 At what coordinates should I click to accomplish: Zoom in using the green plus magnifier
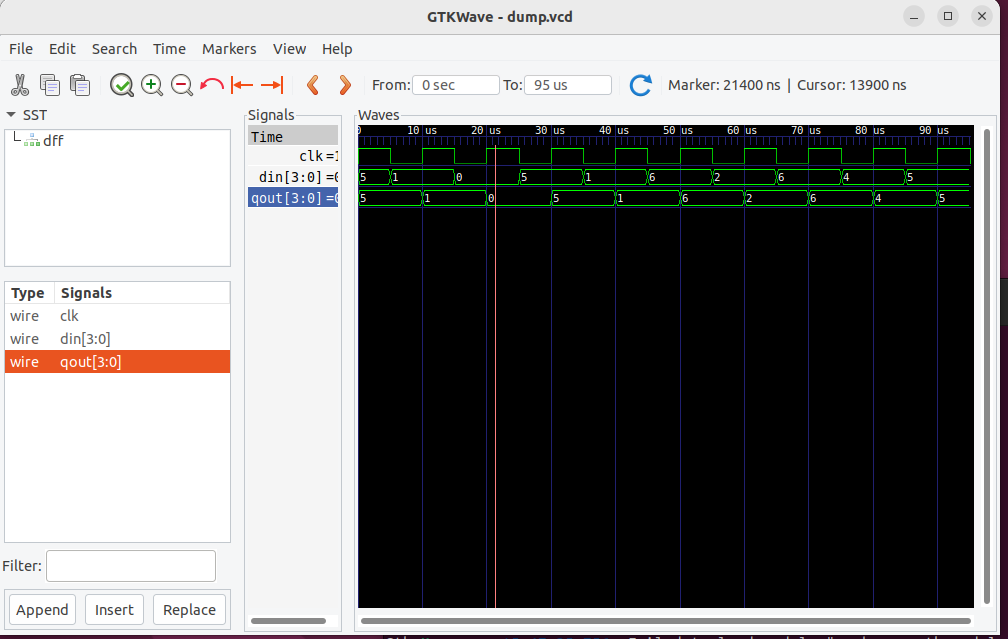pos(152,85)
